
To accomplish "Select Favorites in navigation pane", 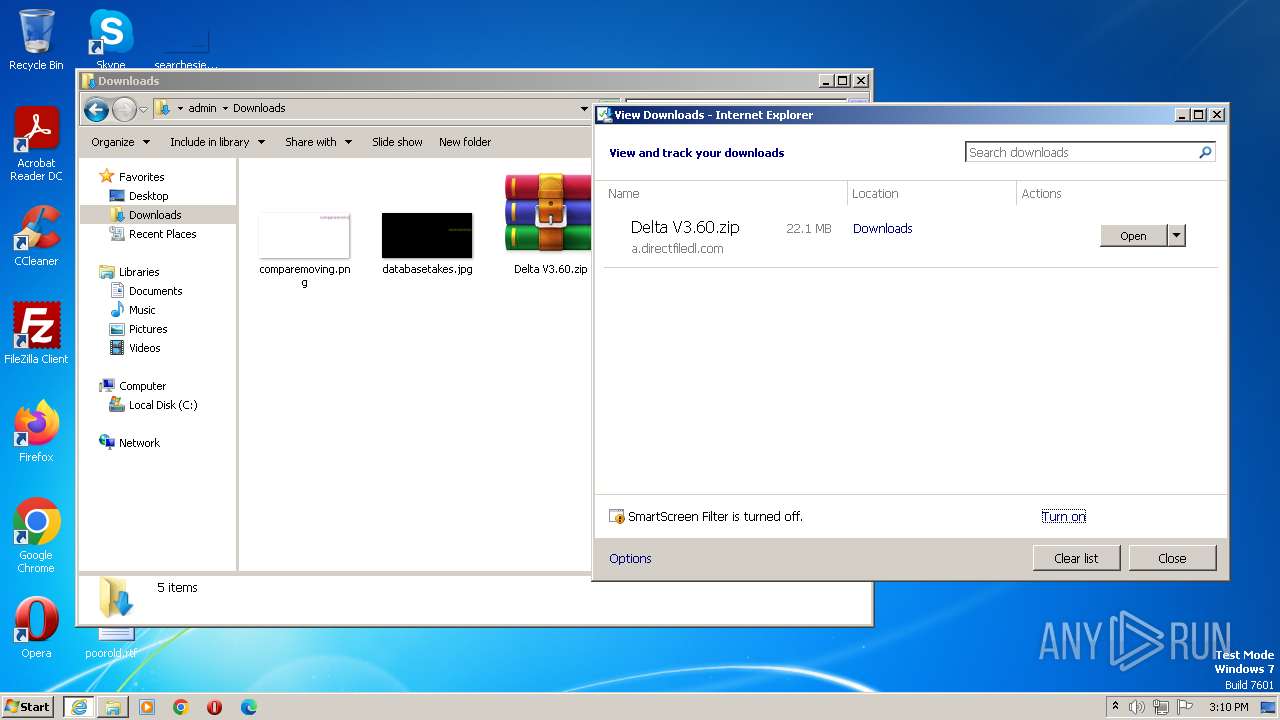I will click(x=141, y=177).
